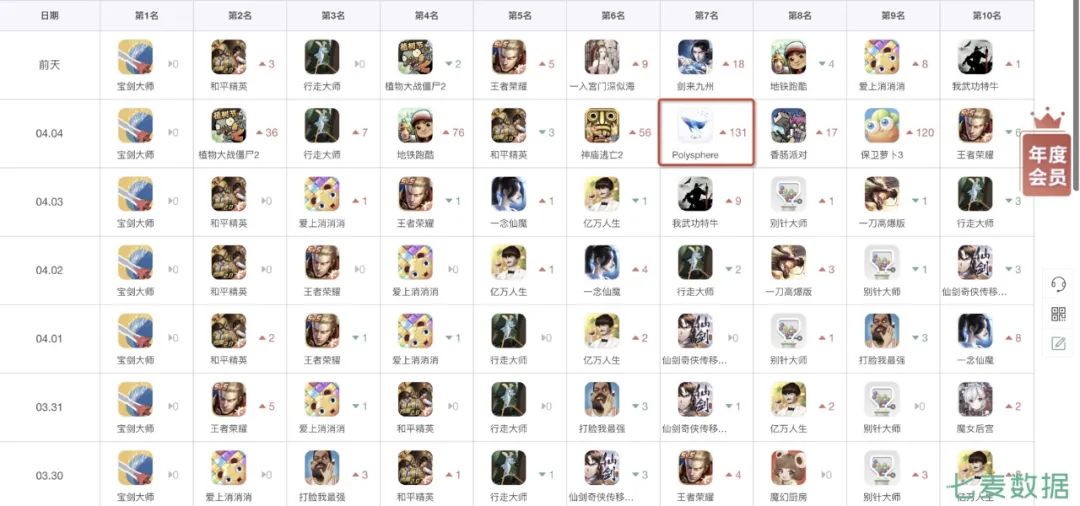The height and width of the screenshot is (506, 1080).
Task: Open the 一入宫门深似海 app name link
Action: click(x=603, y=87)
